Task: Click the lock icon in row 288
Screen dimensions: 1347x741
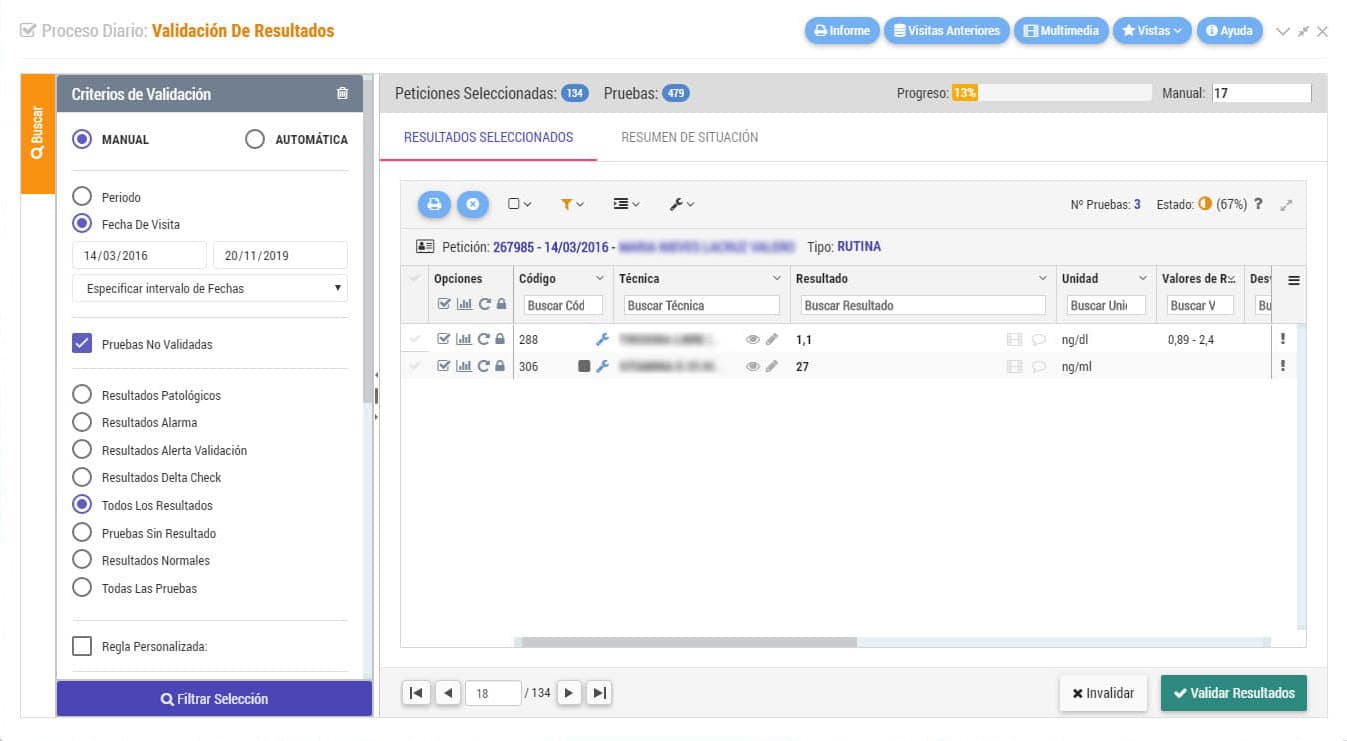Action: [x=500, y=339]
